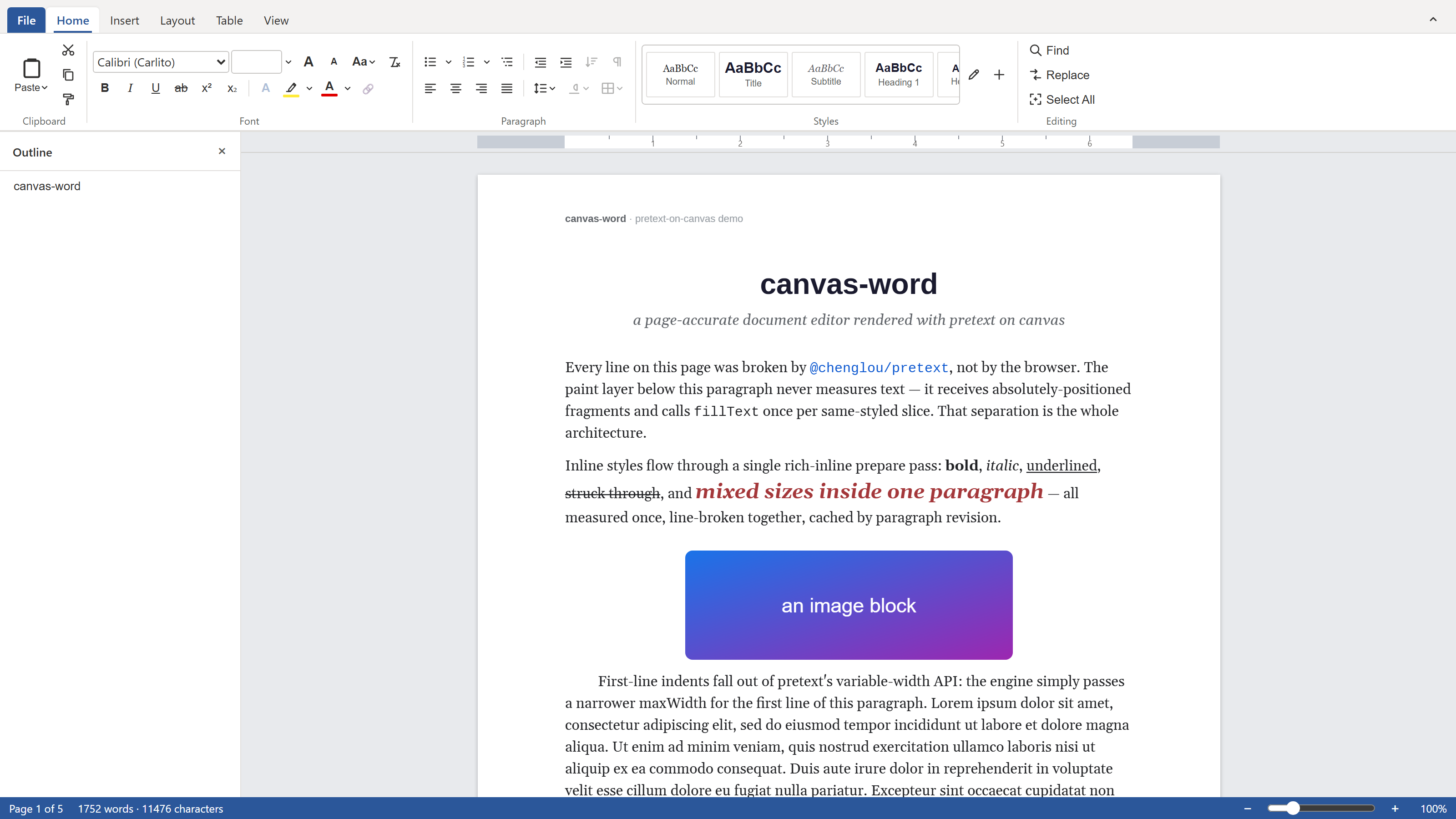Zoom in with plus icon
1456x819 pixels.
[1395, 809]
